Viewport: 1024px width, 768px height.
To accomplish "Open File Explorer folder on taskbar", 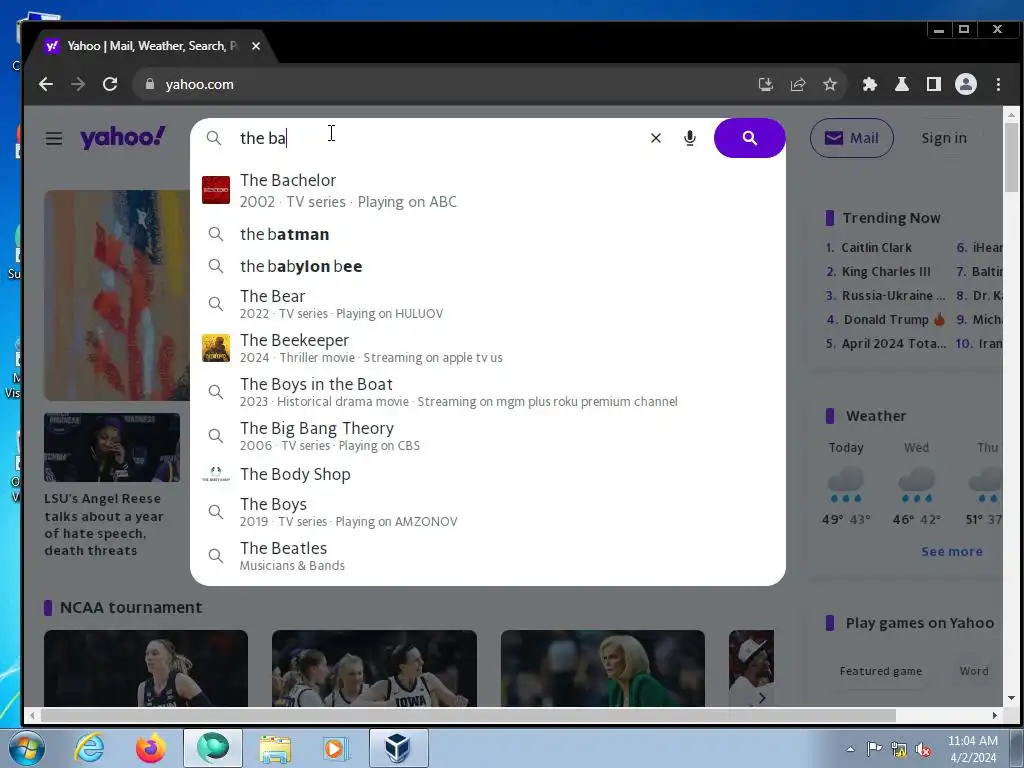I will pyautogui.click(x=275, y=748).
